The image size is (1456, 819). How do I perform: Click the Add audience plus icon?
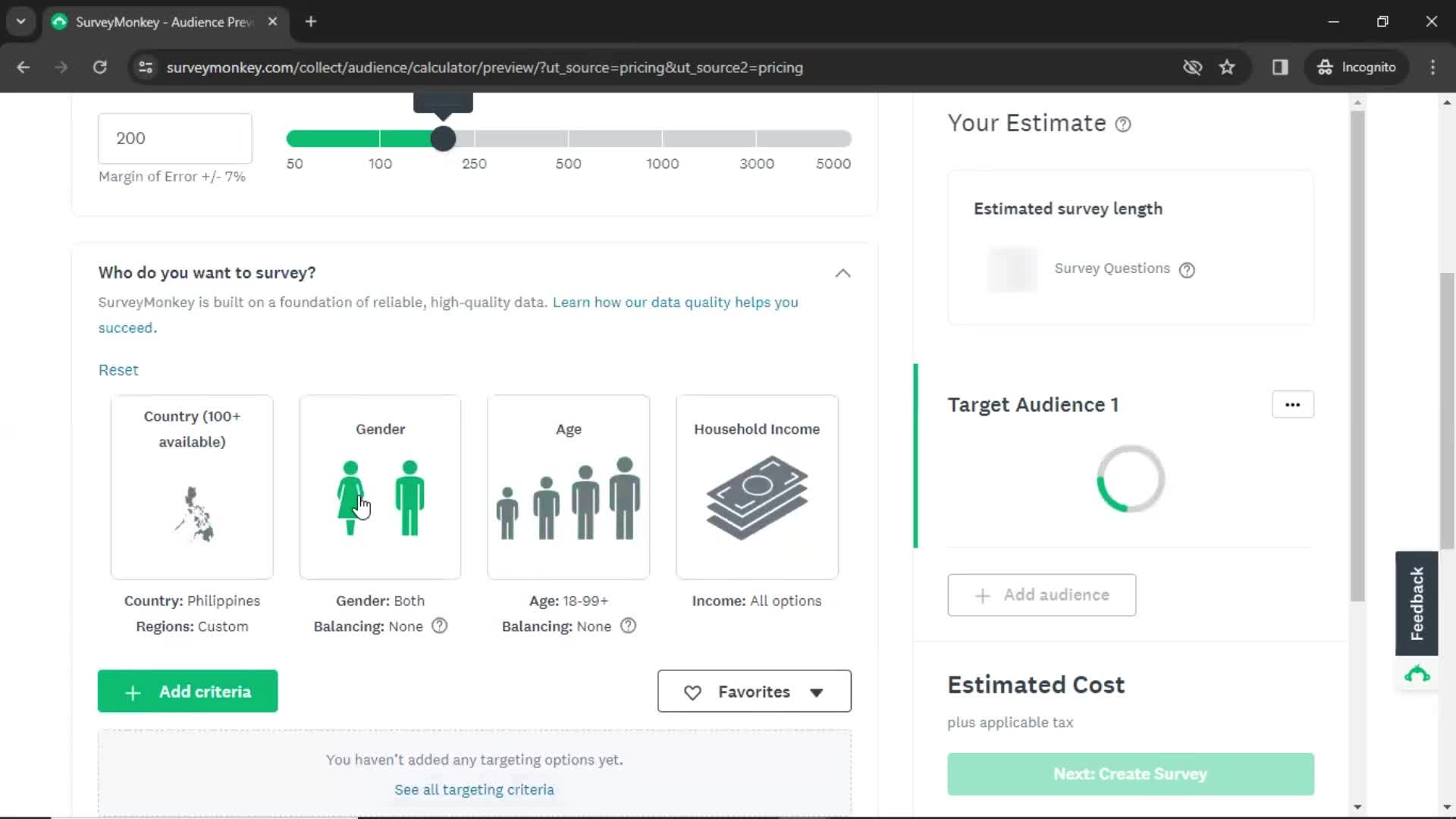tap(983, 595)
